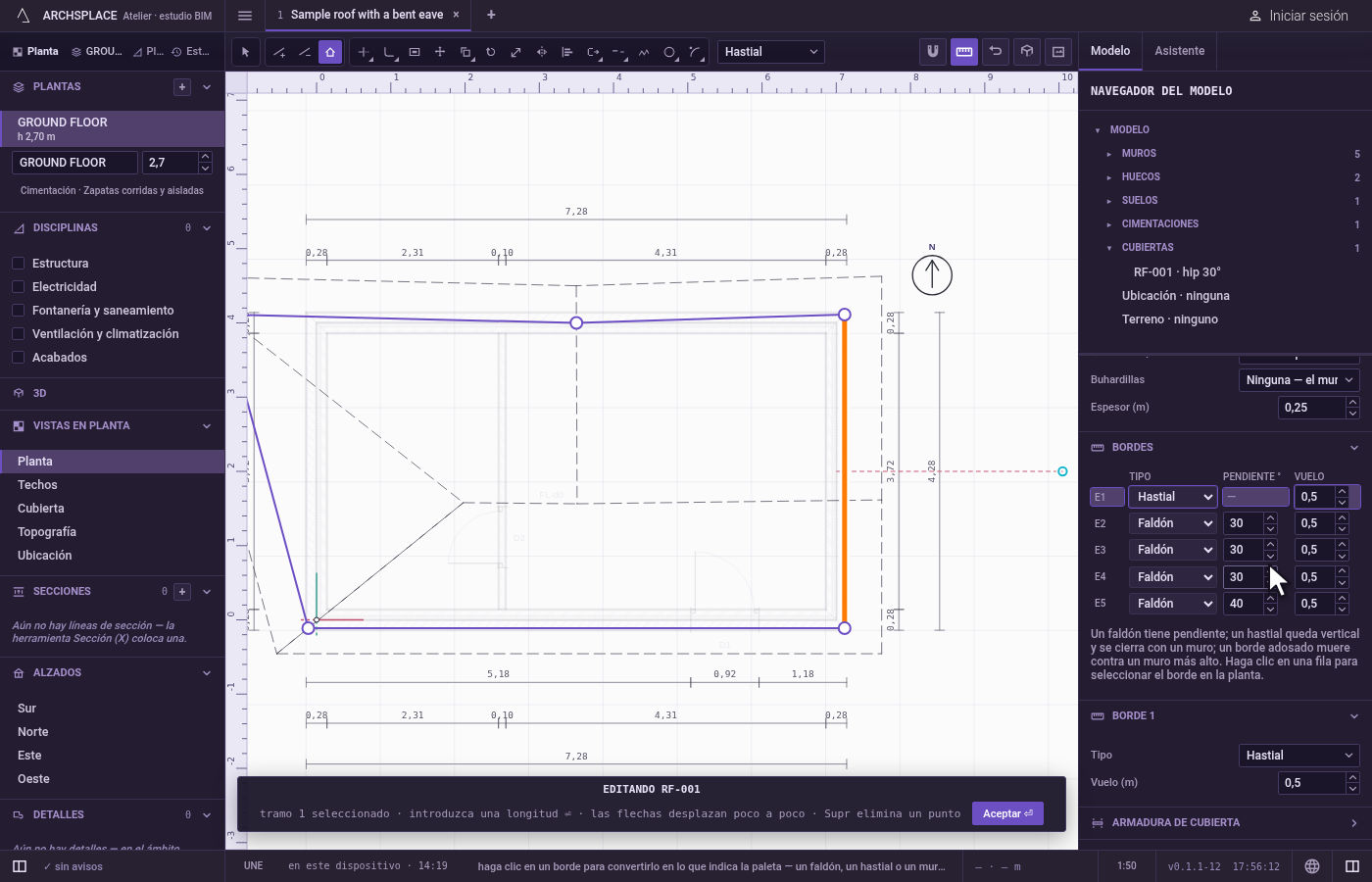Add a new floor in Plantas
The height and width of the screenshot is (882, 1372).
pos(182,87)
